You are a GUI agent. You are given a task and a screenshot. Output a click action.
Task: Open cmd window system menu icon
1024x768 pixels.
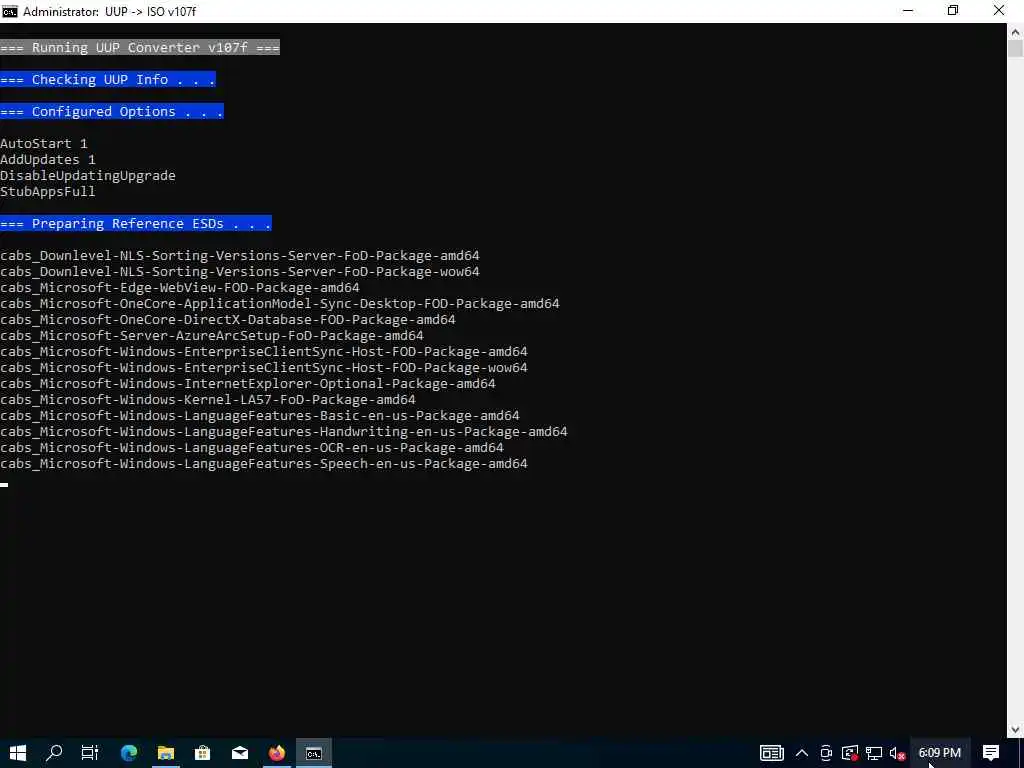pyautogui.click(x=10, y=11)
